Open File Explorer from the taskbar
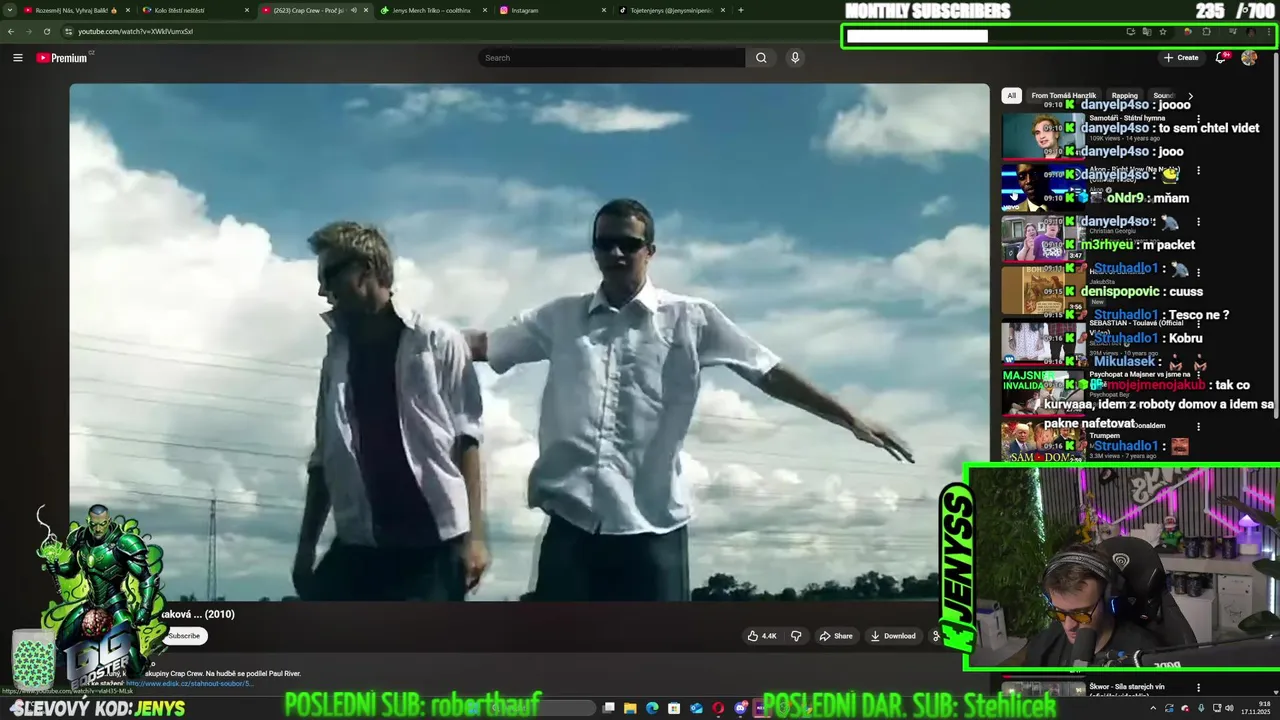Viewport: 1280px width, 720px height. click(630, 708)
